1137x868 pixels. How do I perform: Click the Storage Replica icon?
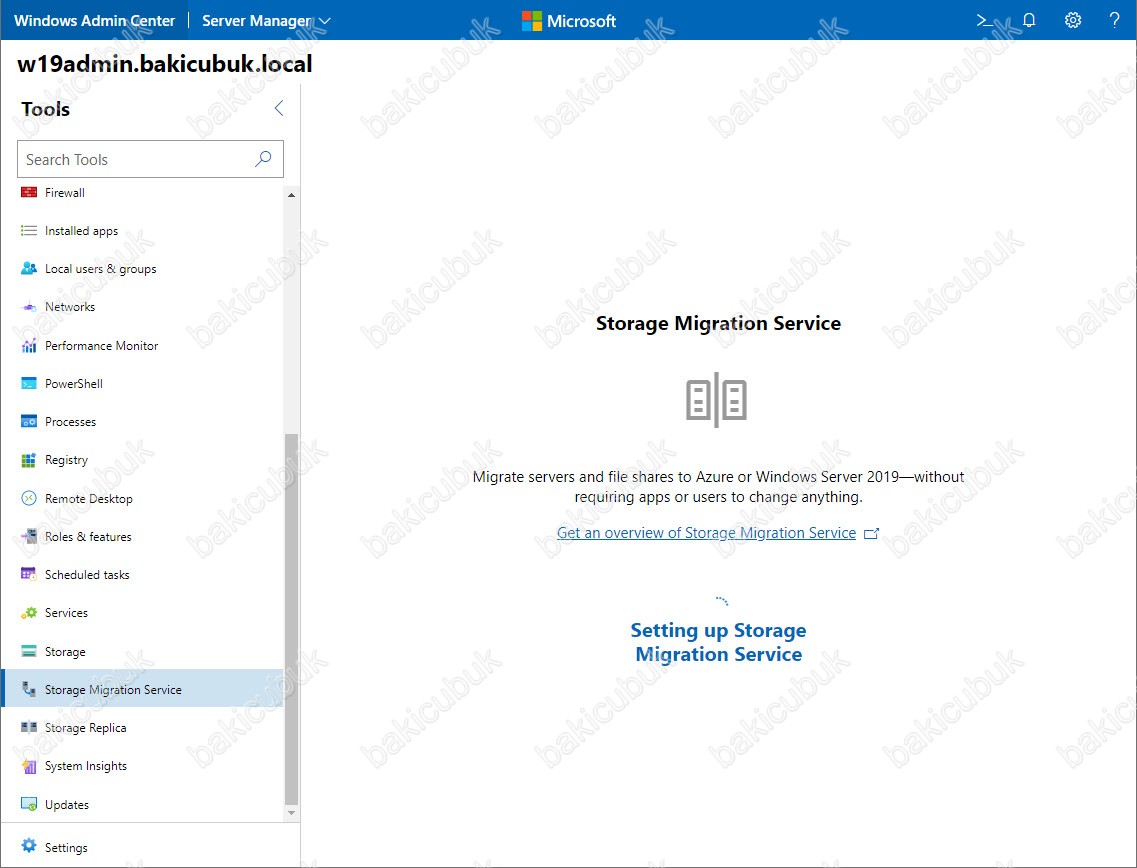(29, 727)
